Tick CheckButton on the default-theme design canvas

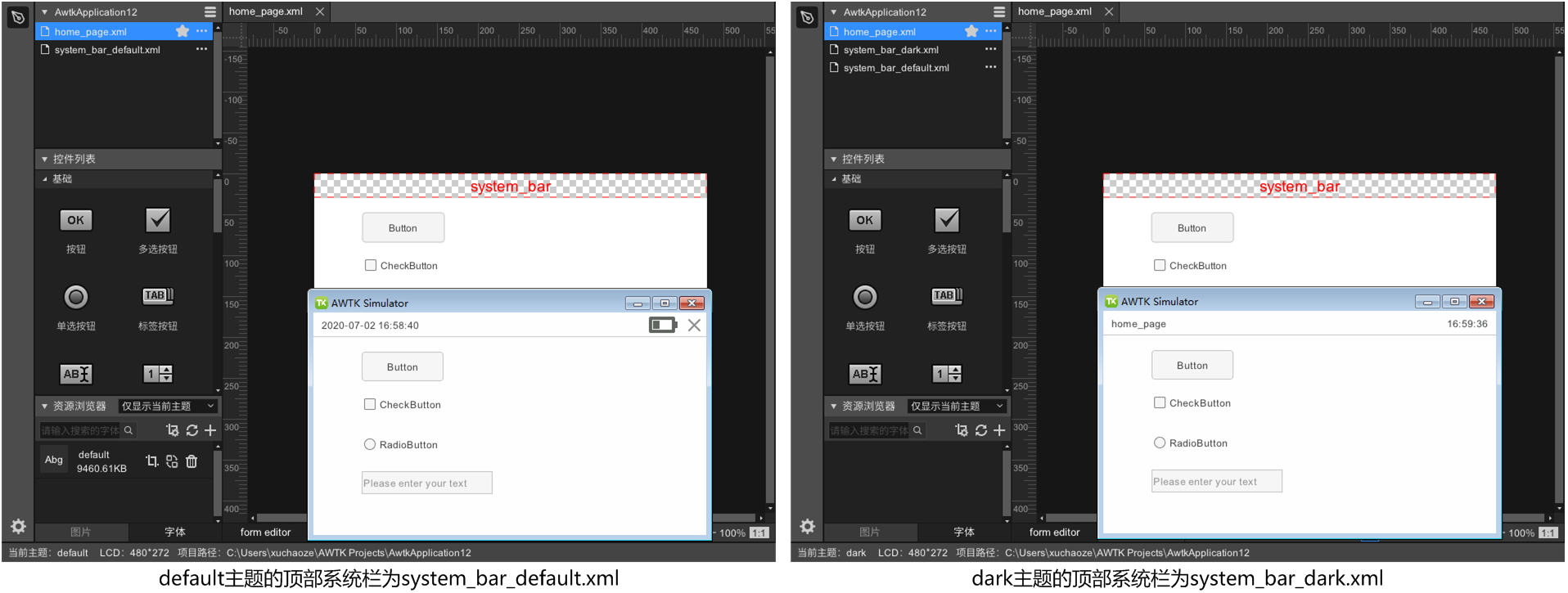tap(371, 265)
